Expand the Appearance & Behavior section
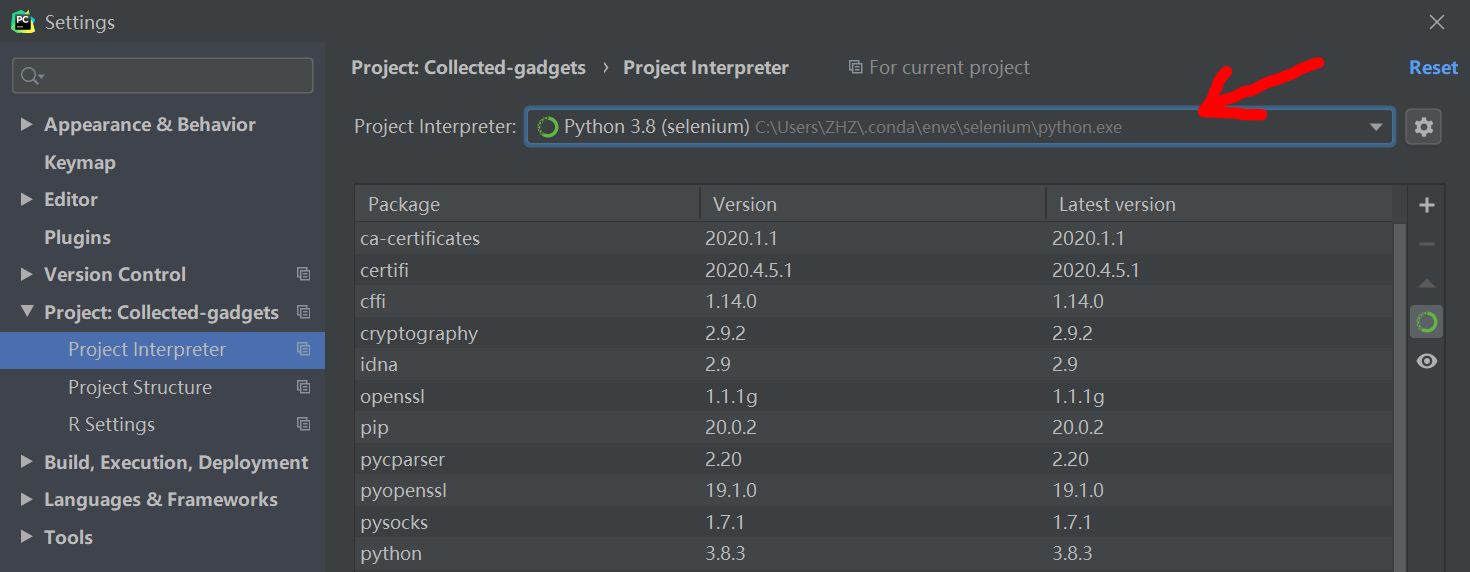1470x572 pixels. pos(27,124)
